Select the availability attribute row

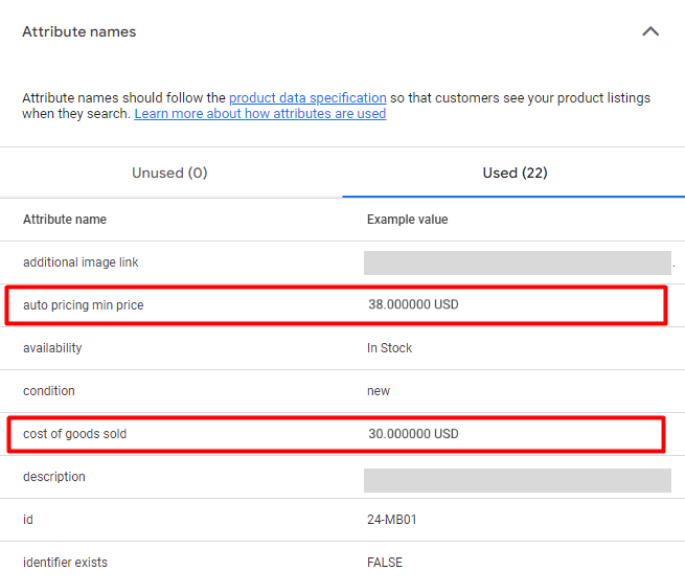pyautogui.click(x=342, y=348)
